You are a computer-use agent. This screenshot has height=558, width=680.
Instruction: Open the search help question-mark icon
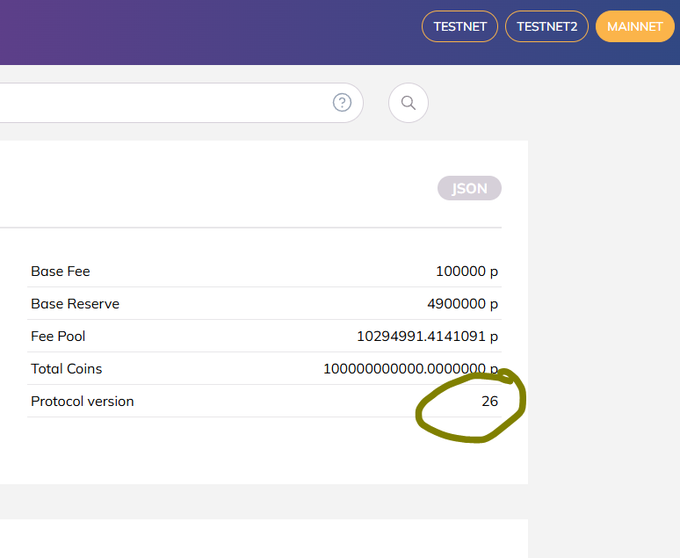pos(342,103)
